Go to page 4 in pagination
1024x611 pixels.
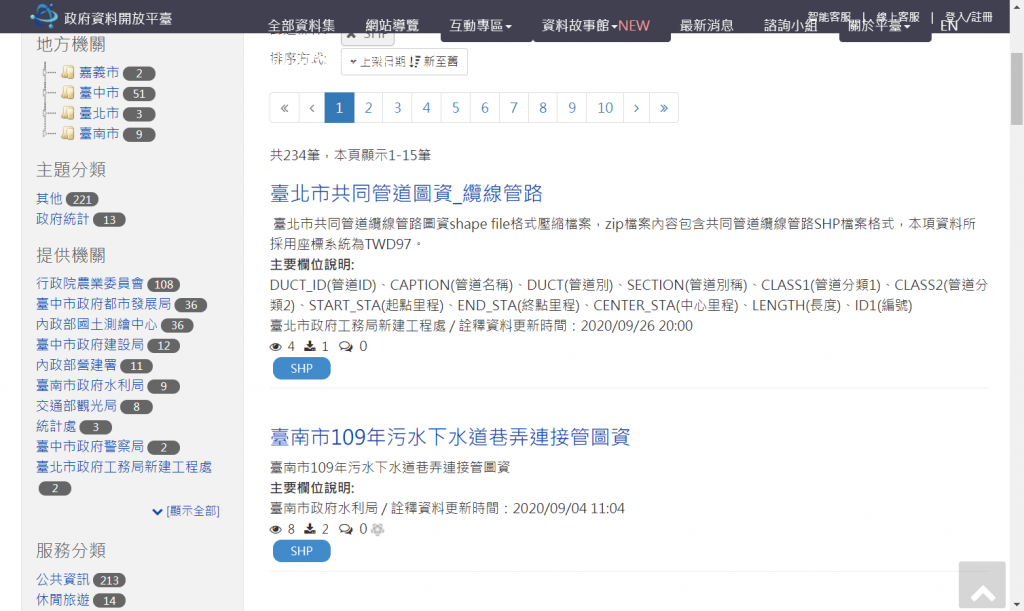[x=426, y=108]
